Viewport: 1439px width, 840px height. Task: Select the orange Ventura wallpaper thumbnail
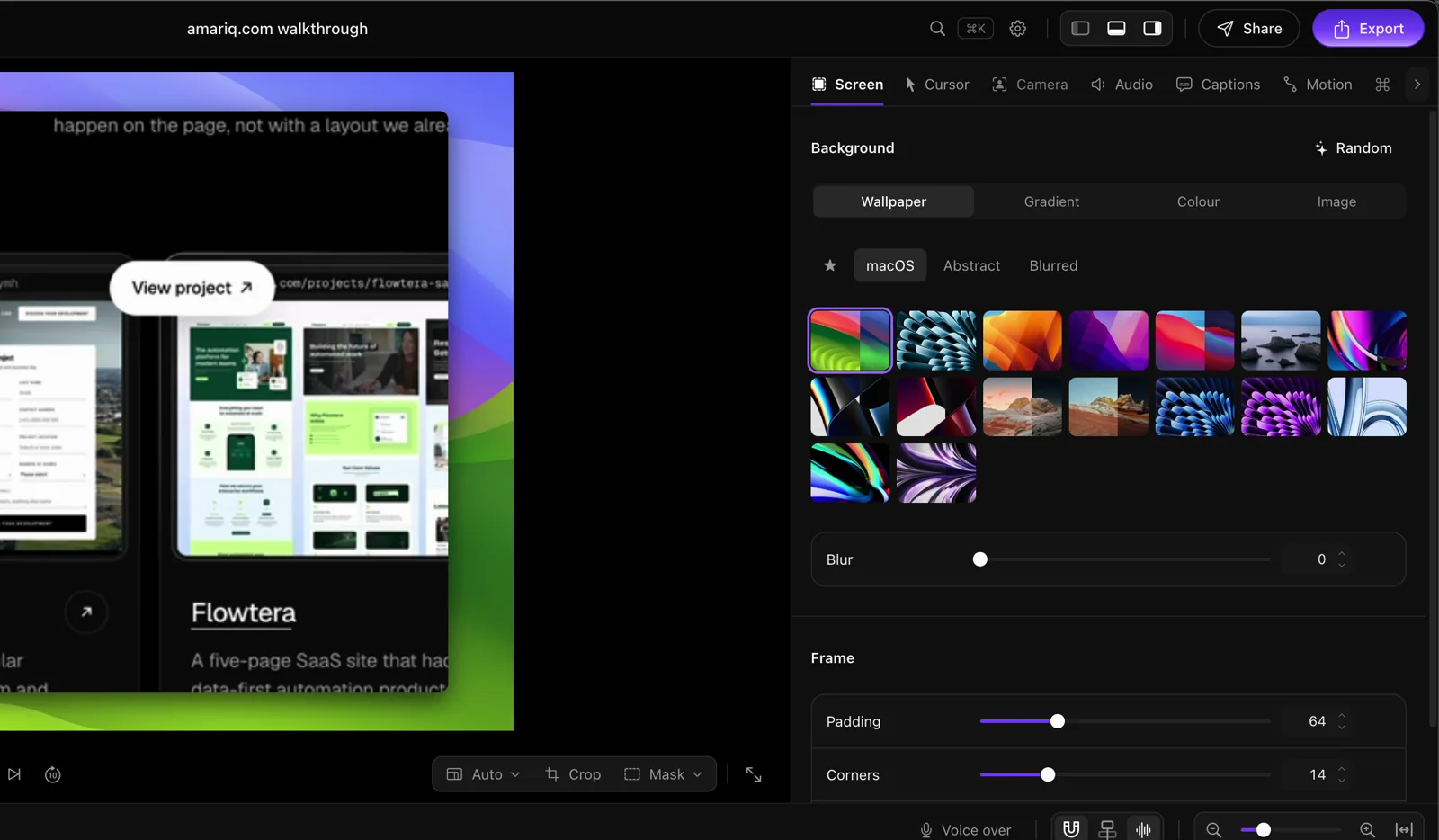(1023, 341)
